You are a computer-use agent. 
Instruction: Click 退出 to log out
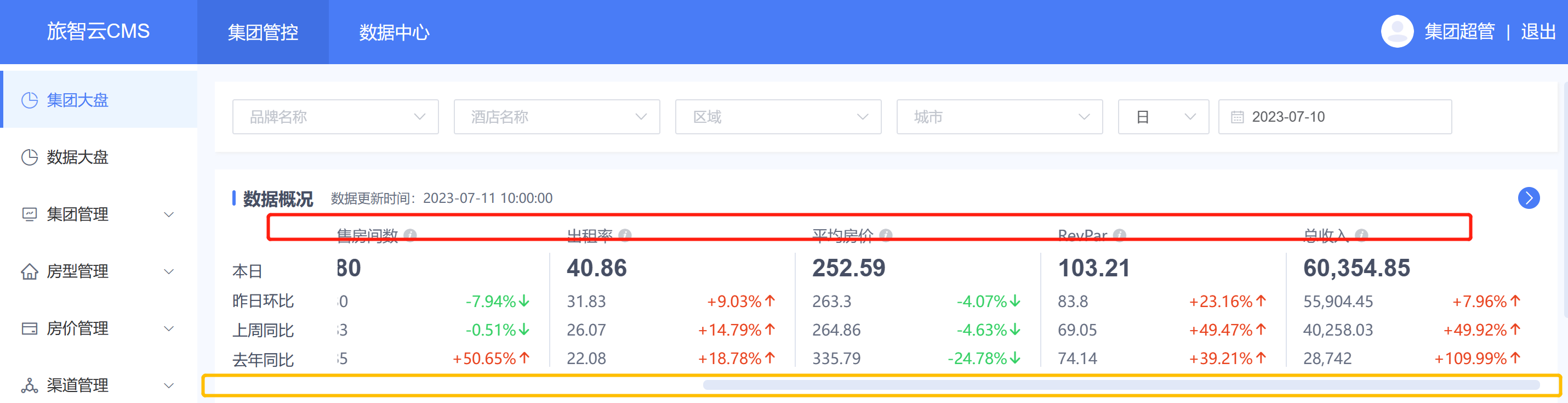(1538, 31)
